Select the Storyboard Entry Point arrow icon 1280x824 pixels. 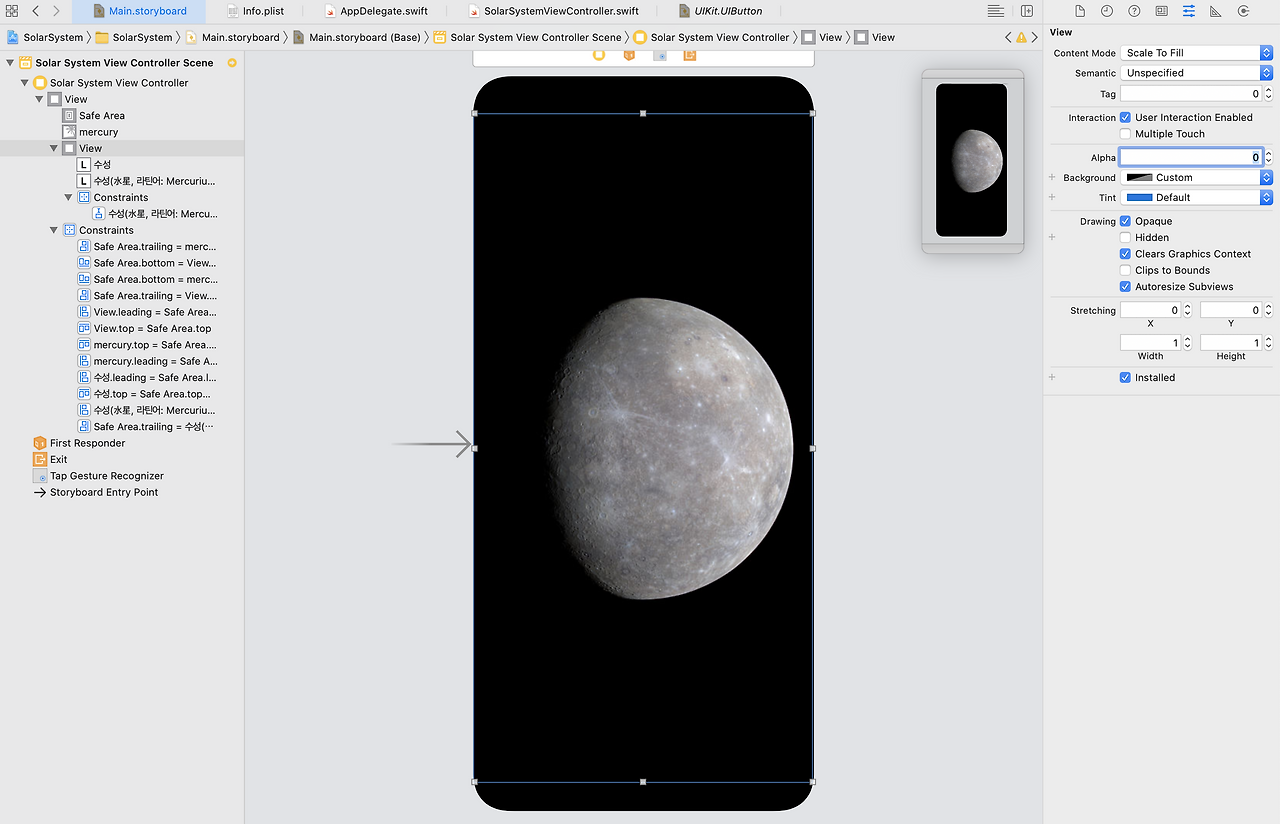[x=40, y=492]
